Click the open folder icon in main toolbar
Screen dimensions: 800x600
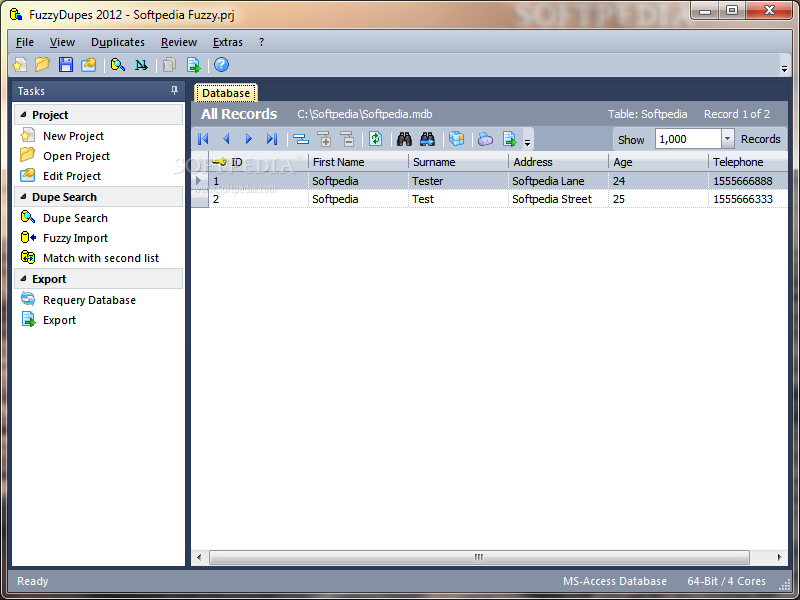click(42, 65)
